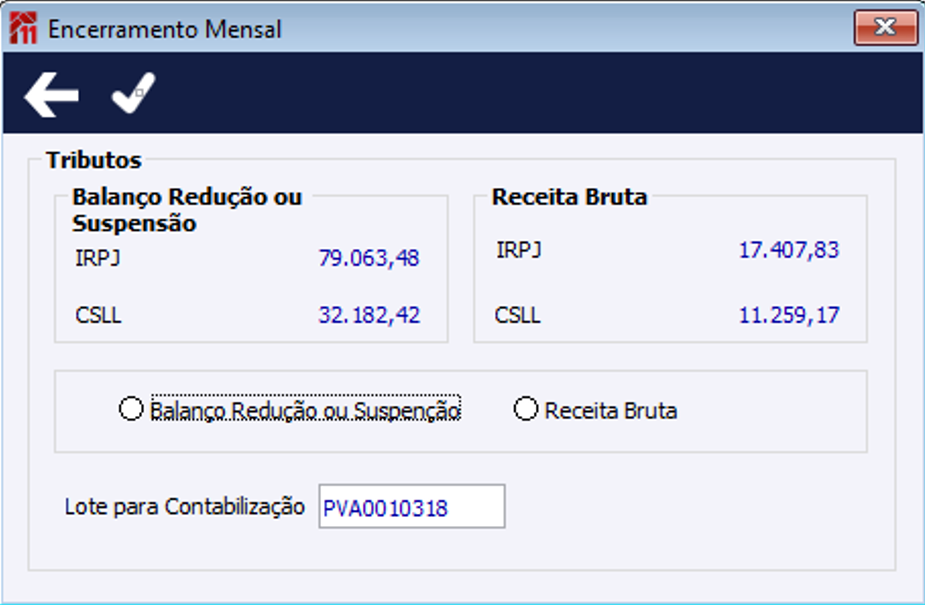Close the Encerramento Mensal window

(x=885, y=28)
